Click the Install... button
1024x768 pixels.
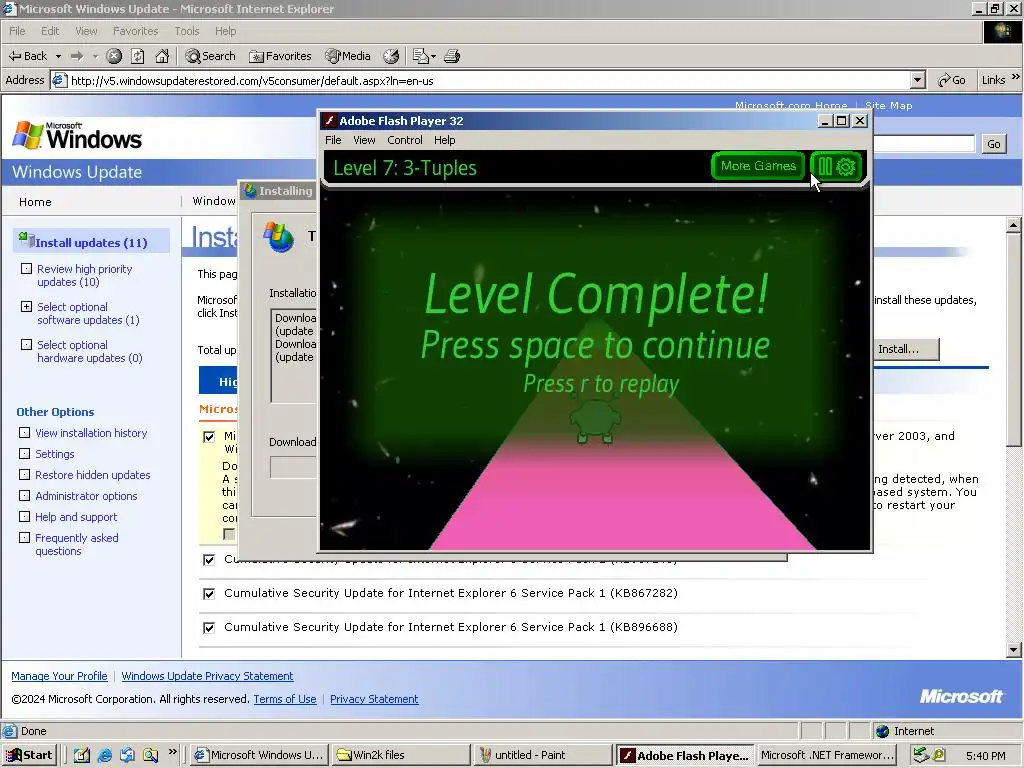point(906,349)
